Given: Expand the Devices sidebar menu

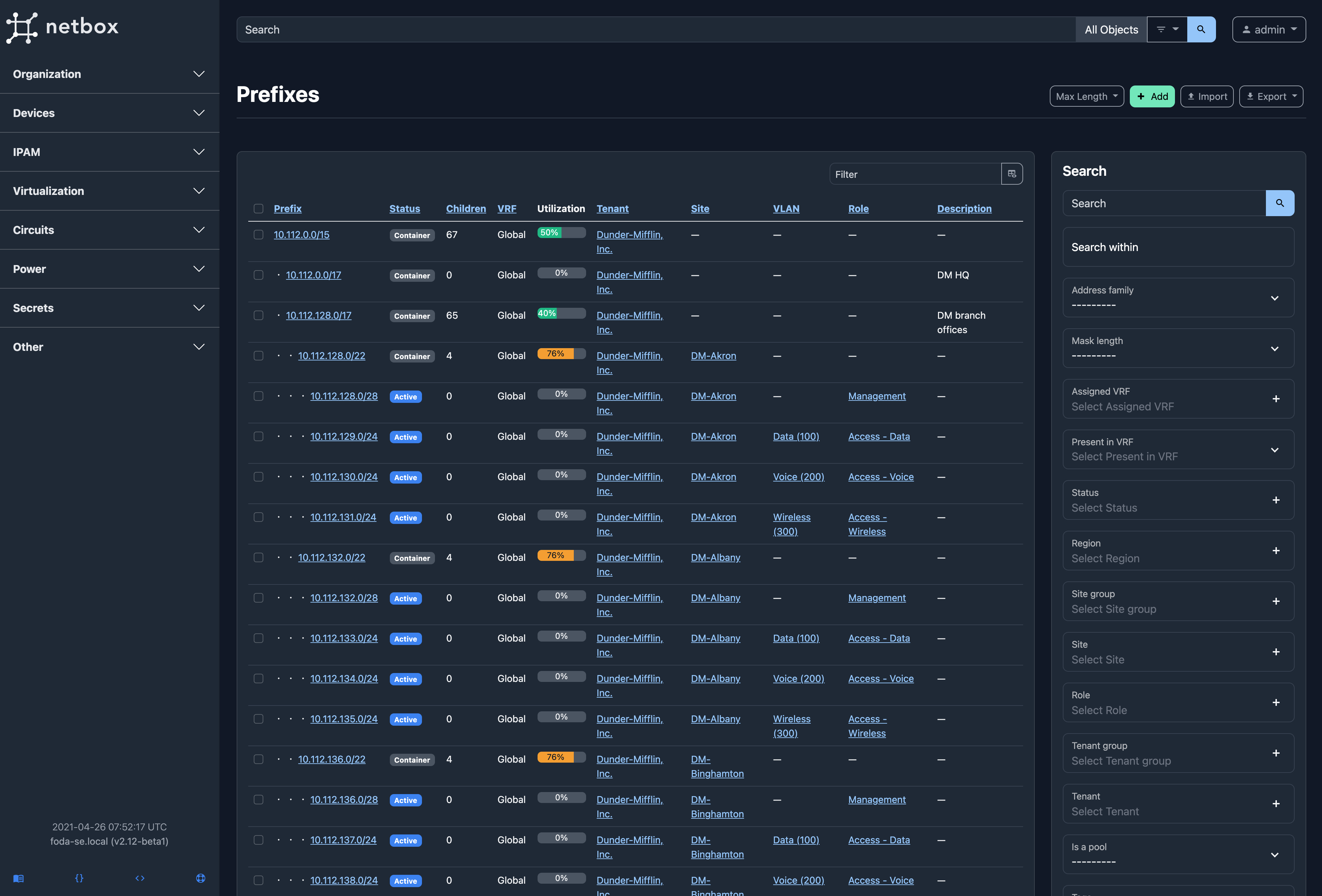Looking at the screenshot, I should click(x=109, y=113).
